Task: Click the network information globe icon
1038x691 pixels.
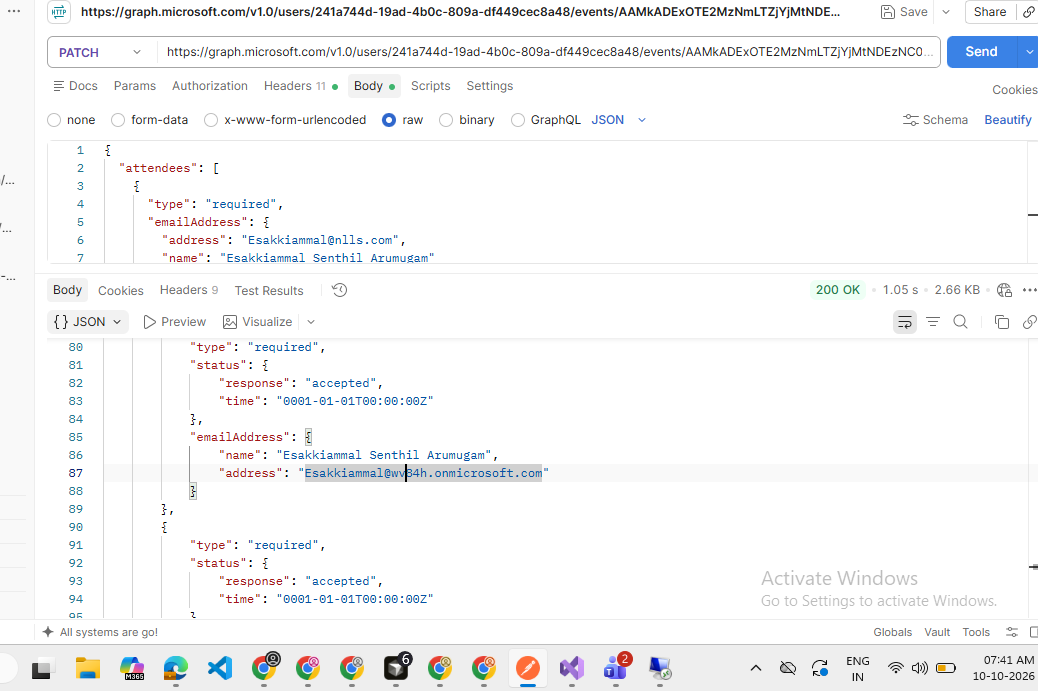Action: (x=1004, y=290)
